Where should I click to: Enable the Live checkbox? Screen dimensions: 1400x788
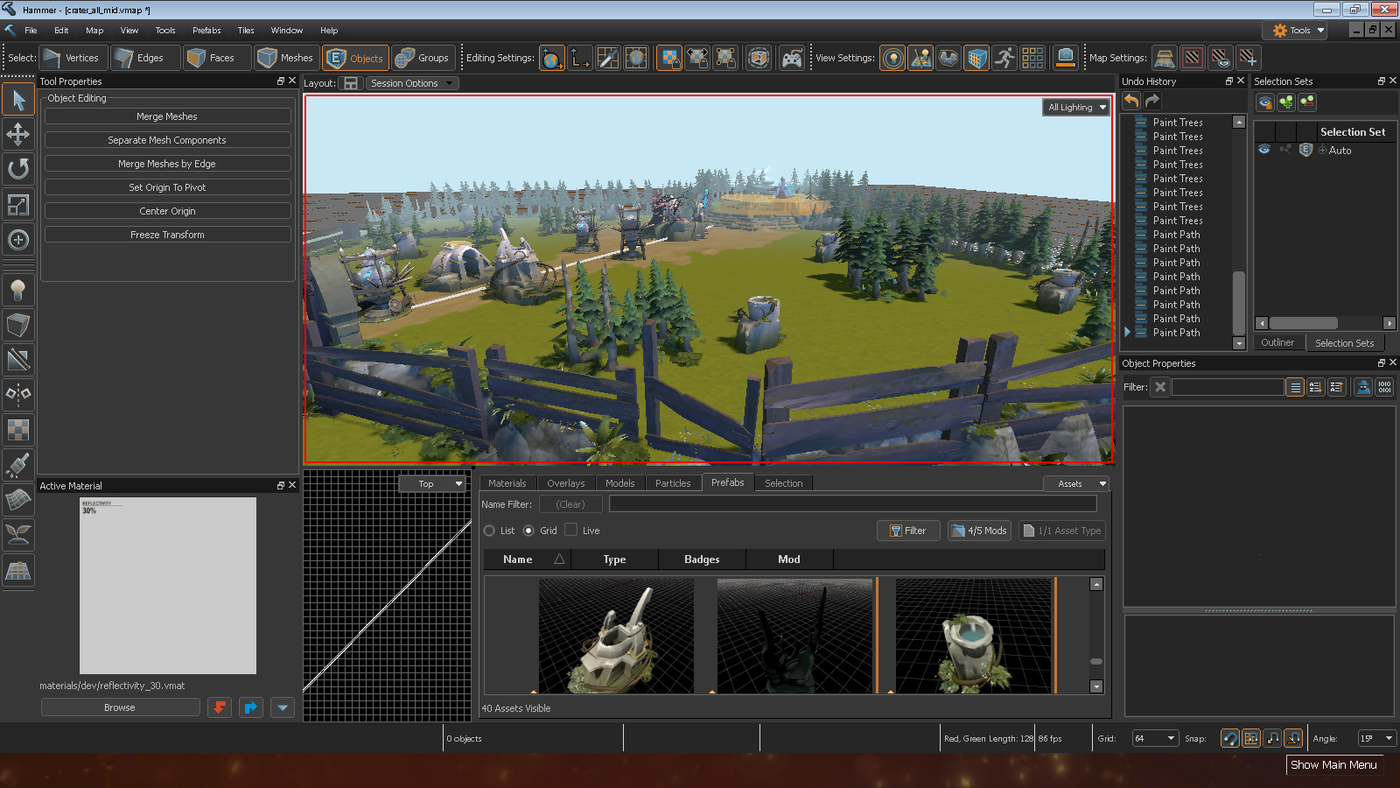[571, 530]
